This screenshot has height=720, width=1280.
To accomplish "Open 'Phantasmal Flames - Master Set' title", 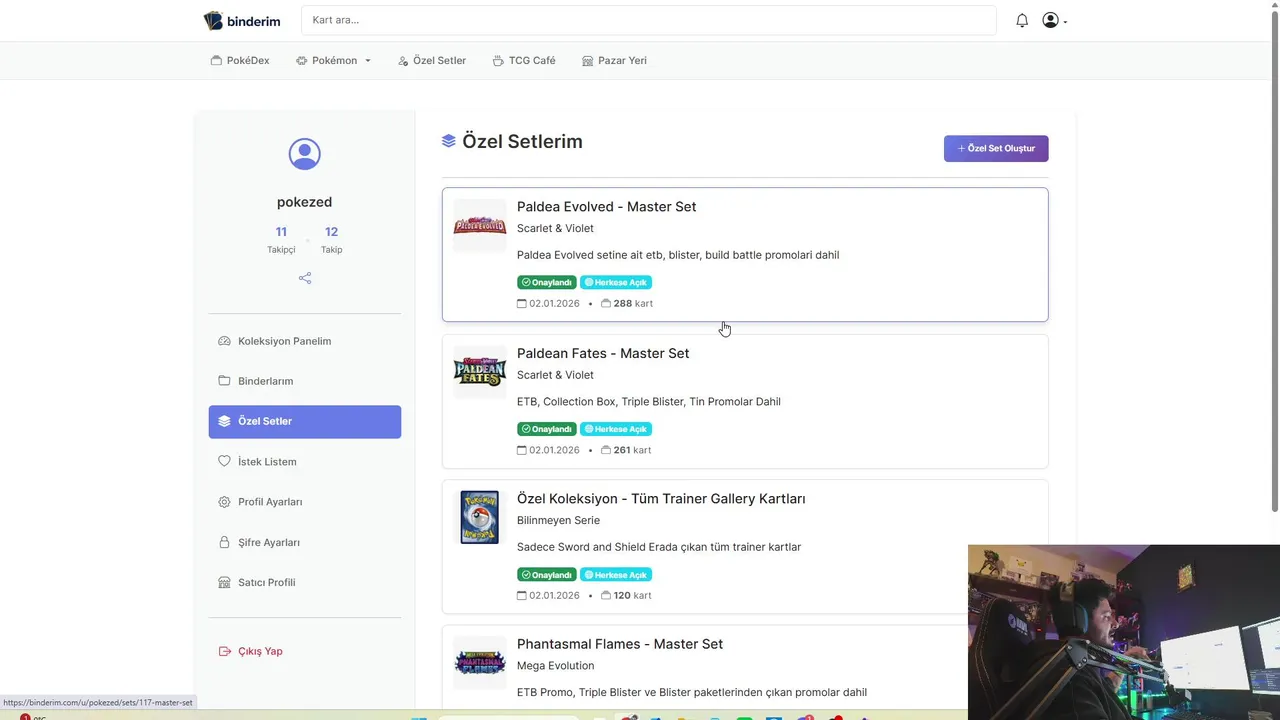I will [x=620, y=644].
